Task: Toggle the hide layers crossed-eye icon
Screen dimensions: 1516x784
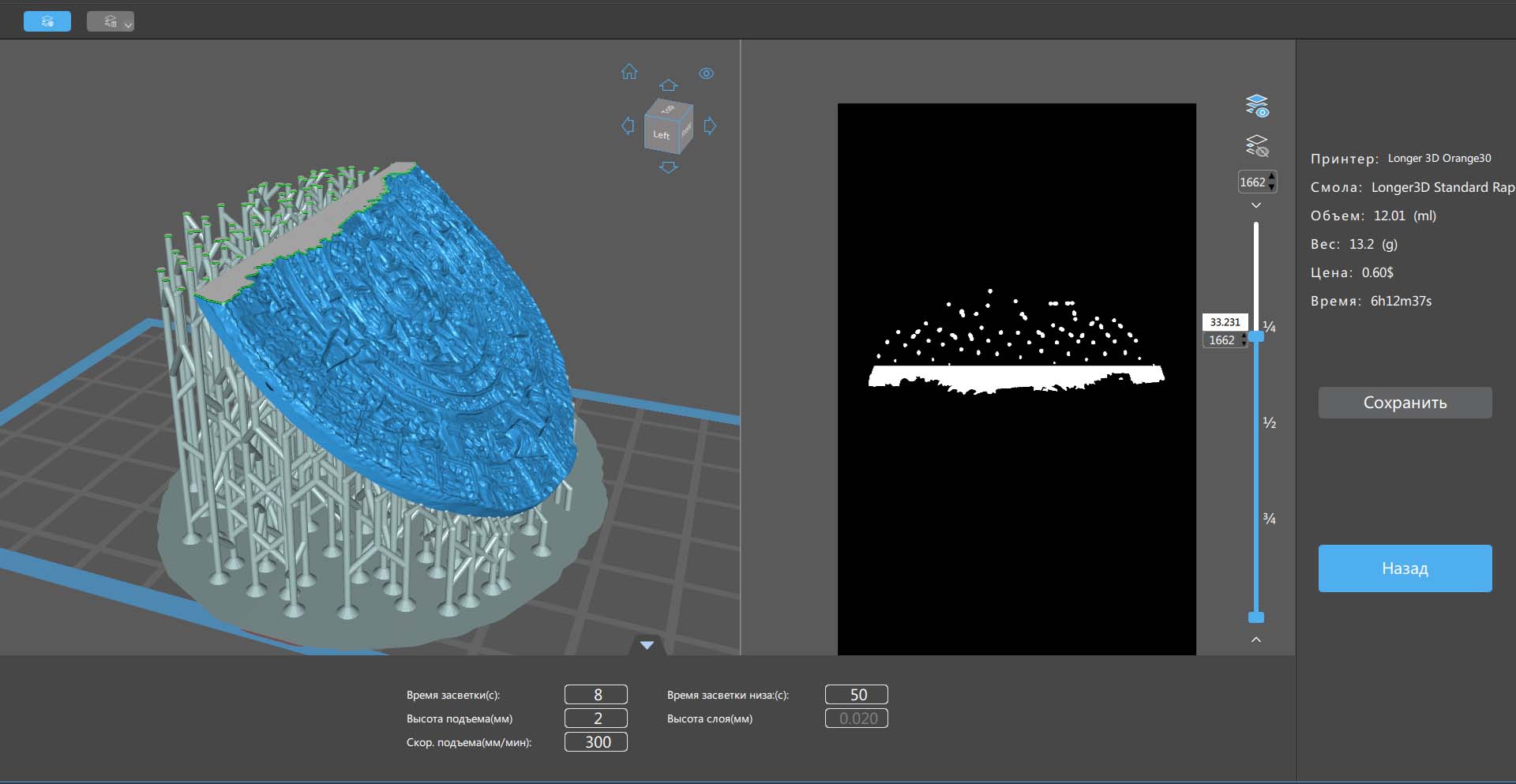Action: 1256,146
